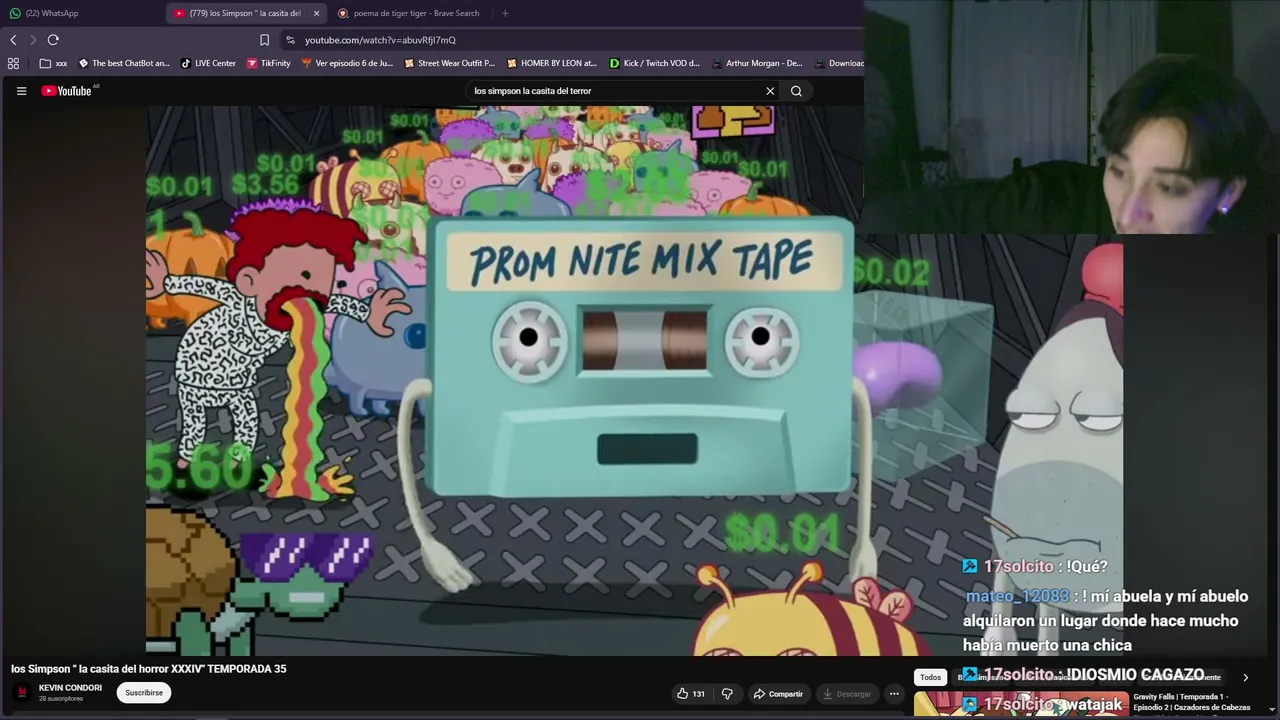Open the Gravity Falls Temporada 1 video title
Screen dimensions: 1280x720
point(1192,702)
